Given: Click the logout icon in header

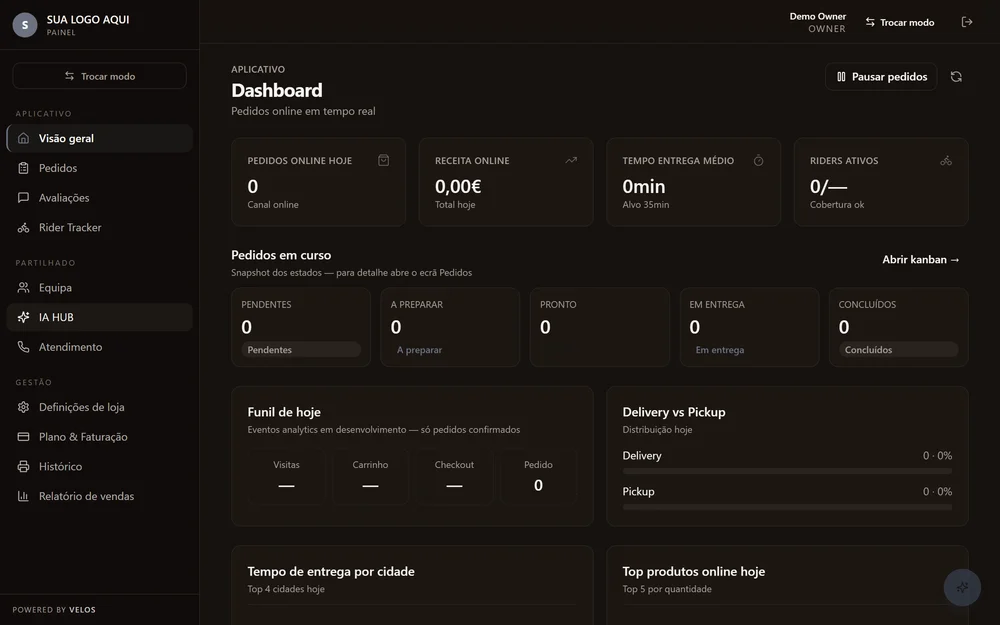Looking at the screenshot, I should [967, 22].
